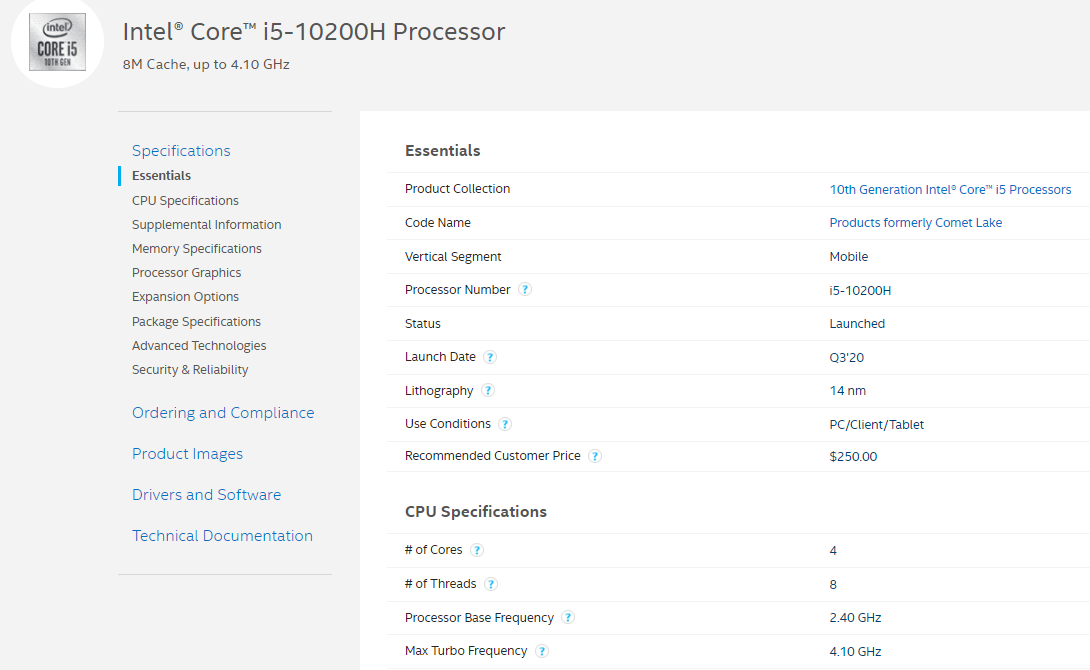Image resolution: width=1090 pixels, height=670 pixels.
Task: Follow the Products formerly Comet Lake link
Action: tap(915, 222)
